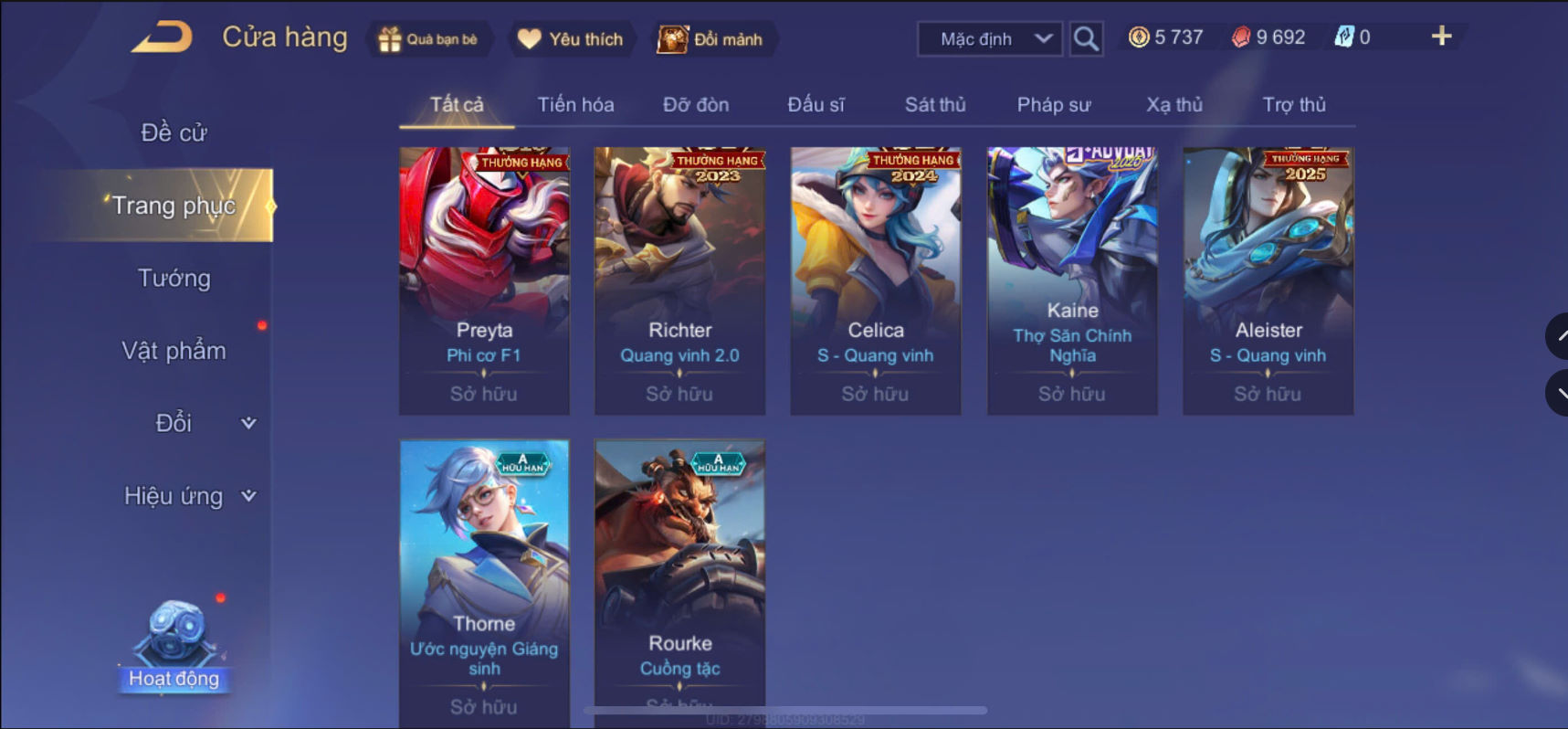The width and height of the screenshot is (1568, 729).
Task: Open the Đổi mảnh shard exchange
Action: click(673, 39)
